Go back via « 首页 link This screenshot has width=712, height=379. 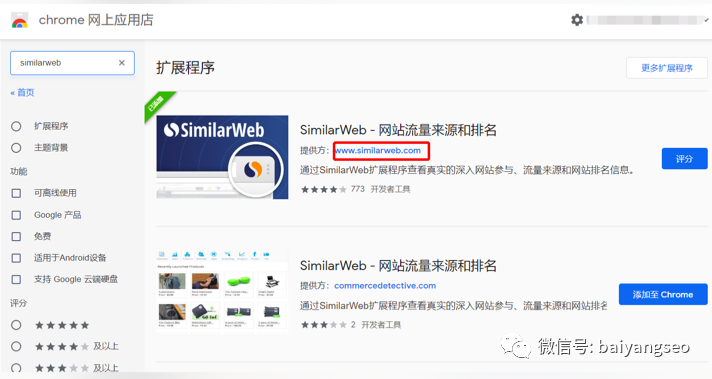tap(22, 93)
